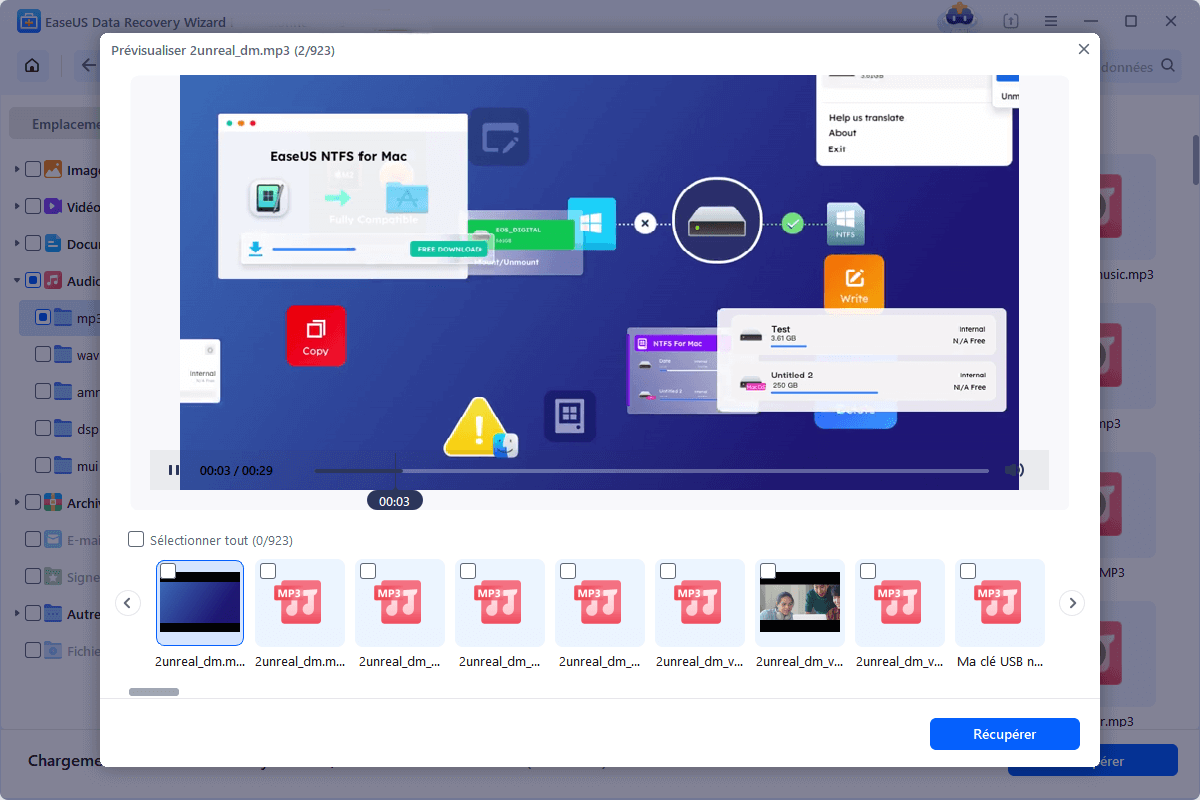Tick the Sélectionner tout checkbox
Screen dimensions: 1200x800
[137, 540]
